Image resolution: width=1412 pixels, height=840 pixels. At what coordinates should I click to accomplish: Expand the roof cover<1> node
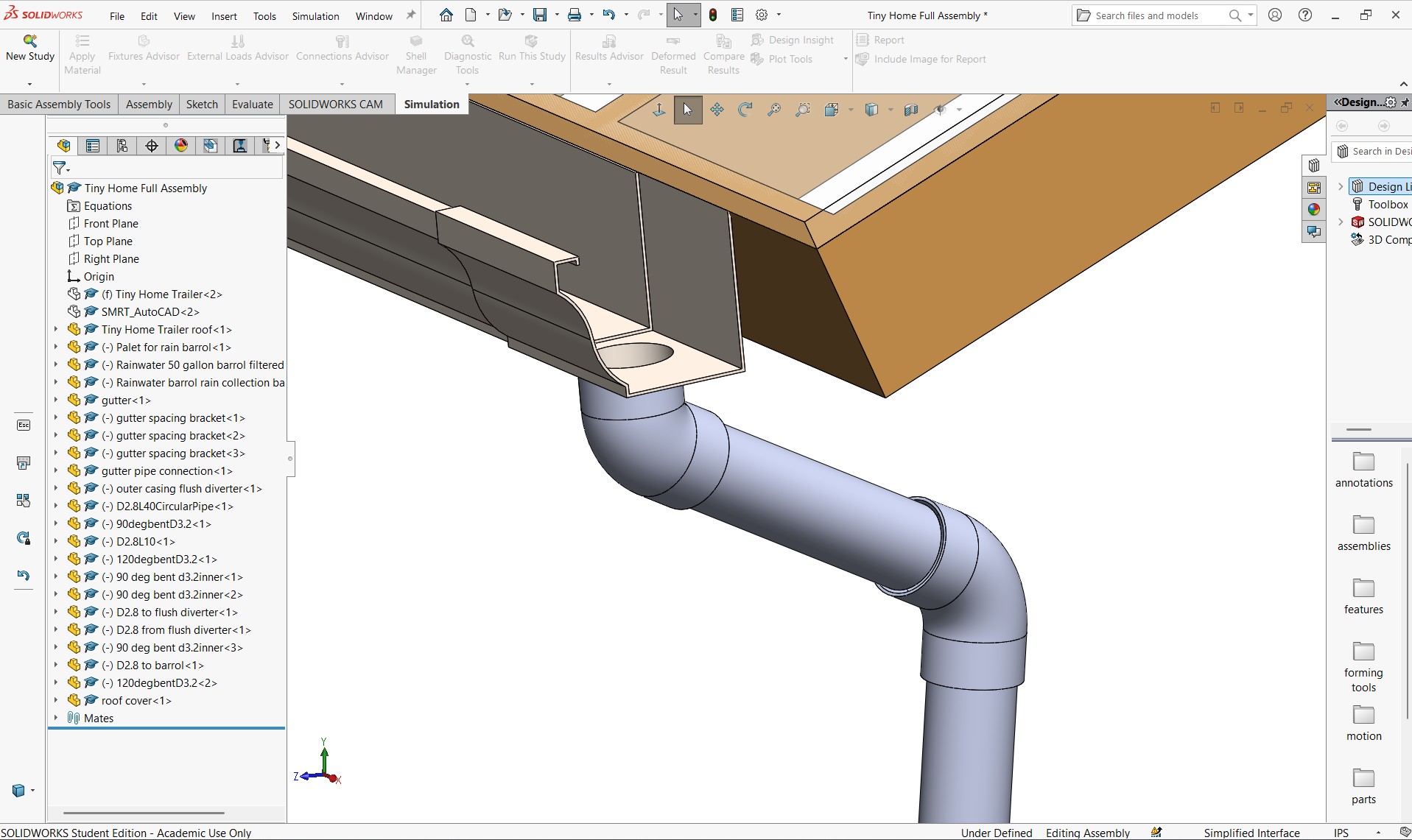[x=56, y=701]
